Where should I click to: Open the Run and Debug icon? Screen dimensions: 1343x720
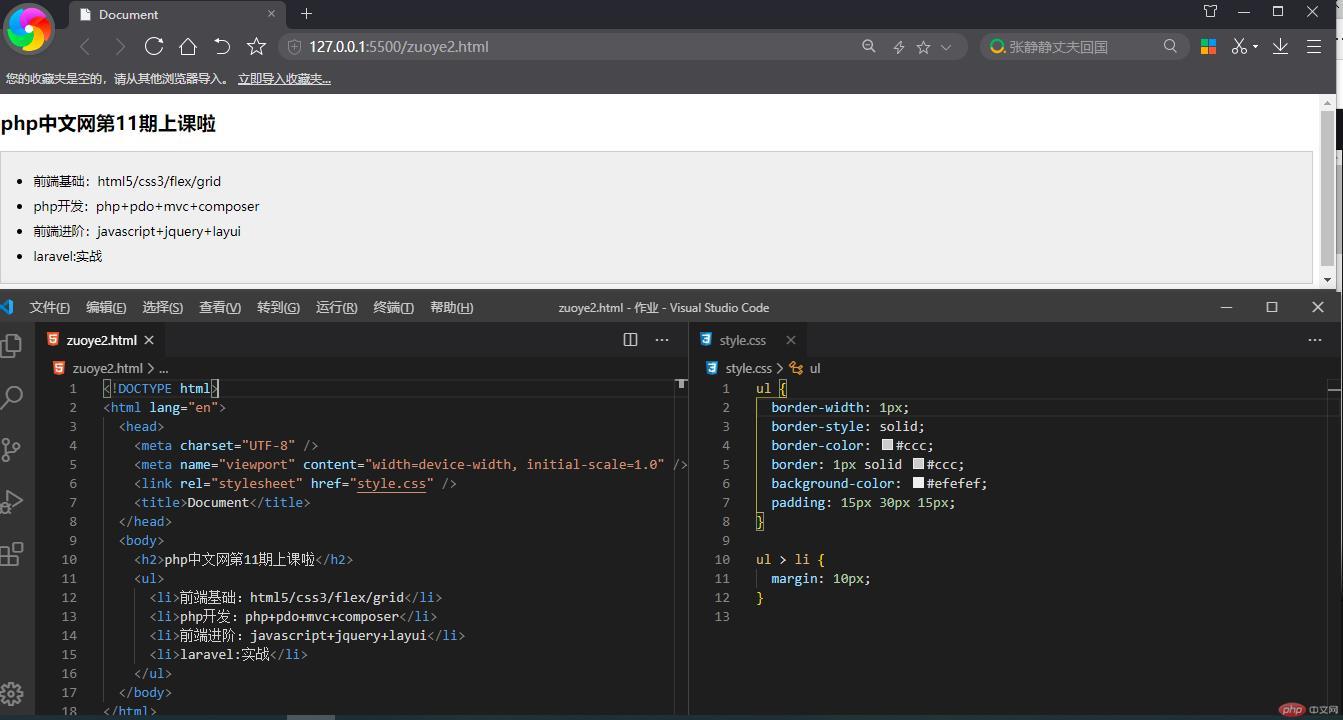12,501
